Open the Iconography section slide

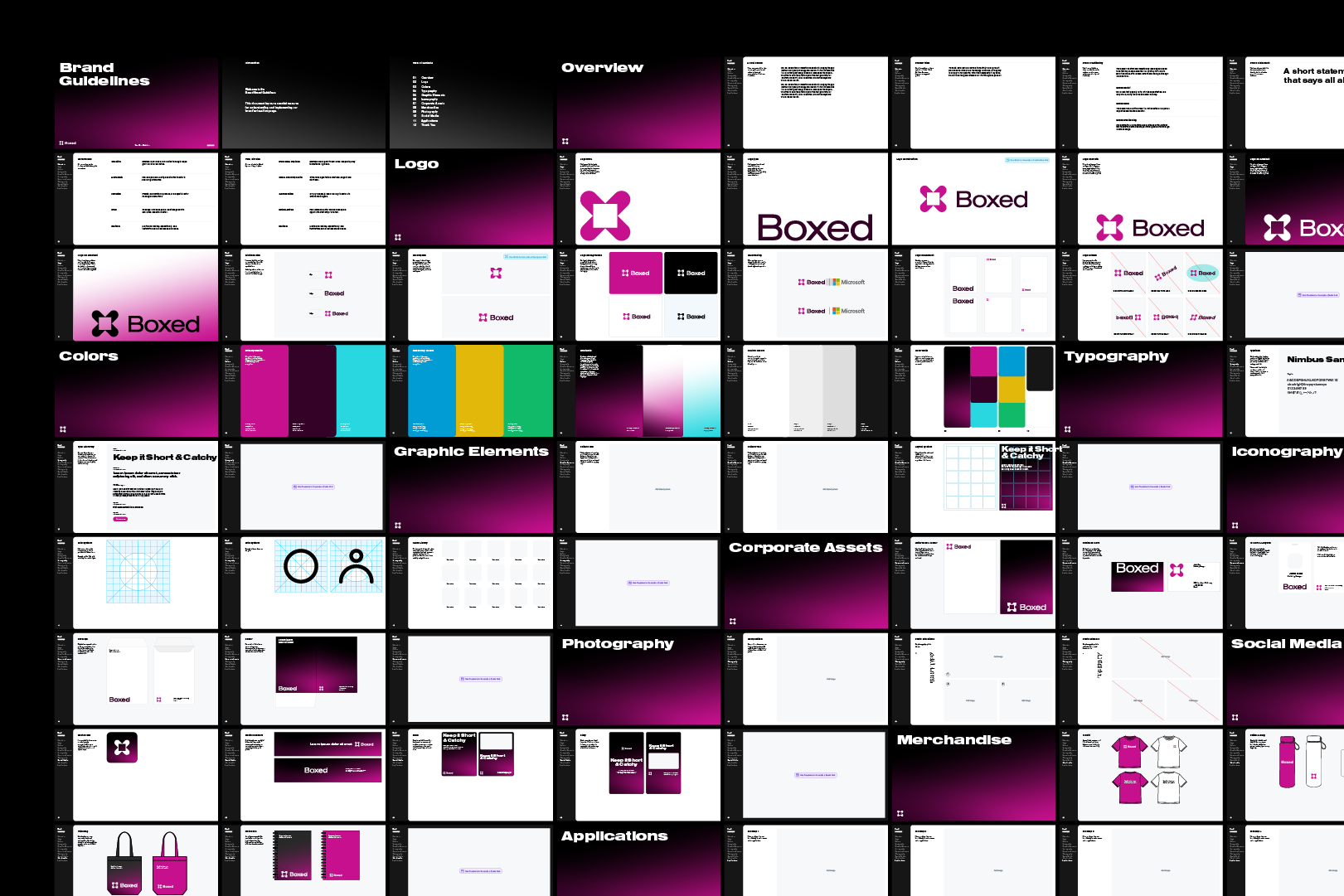point(1285,487)
